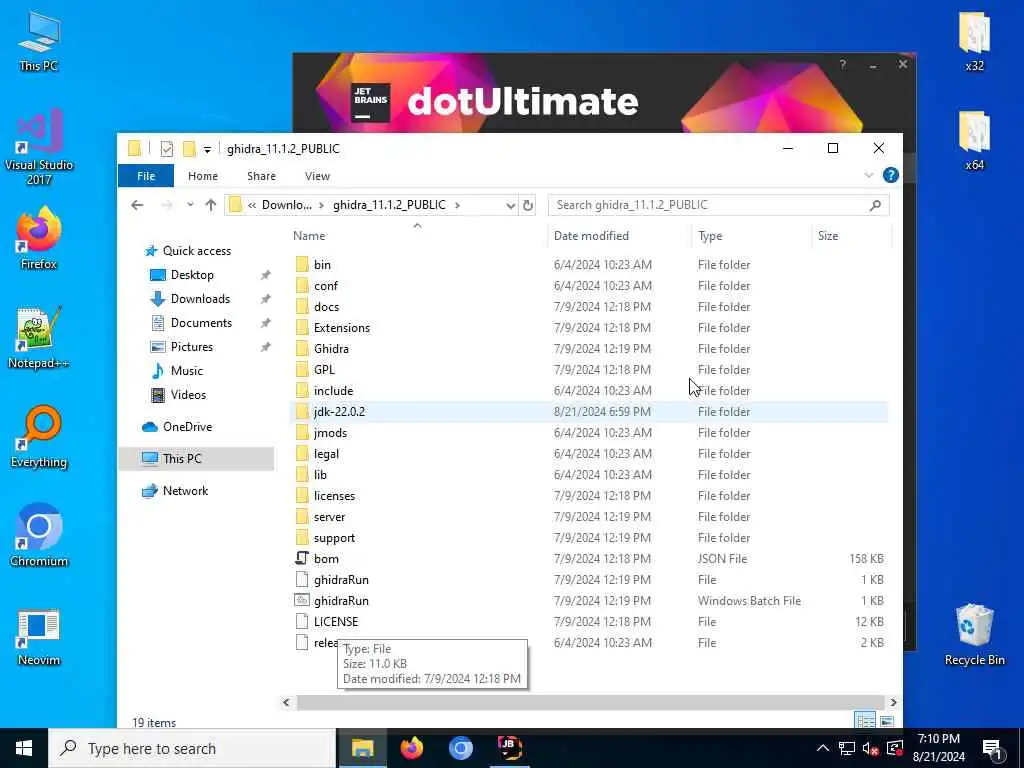
Task: Open Share ribbon tab
Action: pos(261,176)
